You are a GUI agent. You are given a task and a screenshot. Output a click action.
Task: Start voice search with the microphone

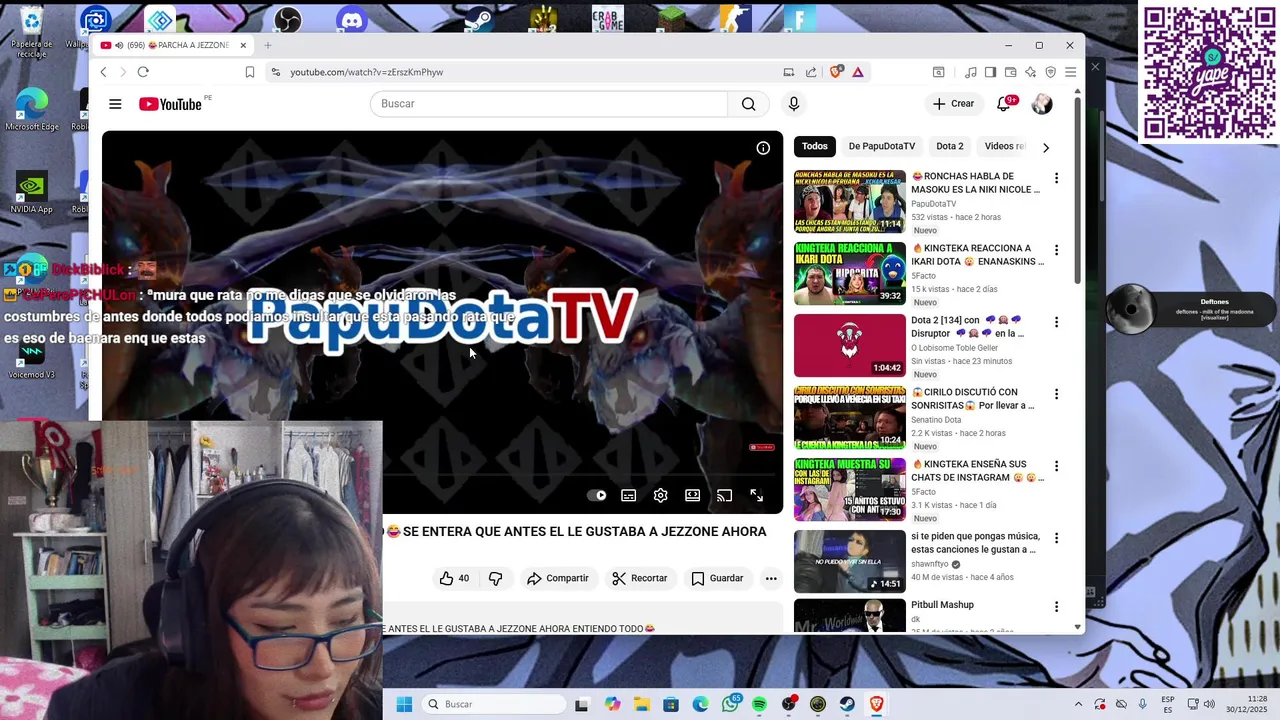(x=794, y=104)
